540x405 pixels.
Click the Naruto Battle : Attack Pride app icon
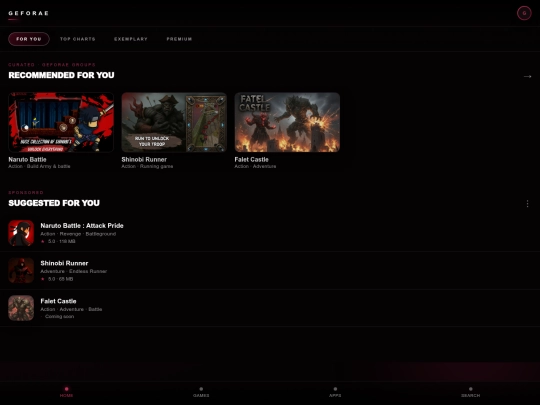pyautogui.click(x=21, y=233)
